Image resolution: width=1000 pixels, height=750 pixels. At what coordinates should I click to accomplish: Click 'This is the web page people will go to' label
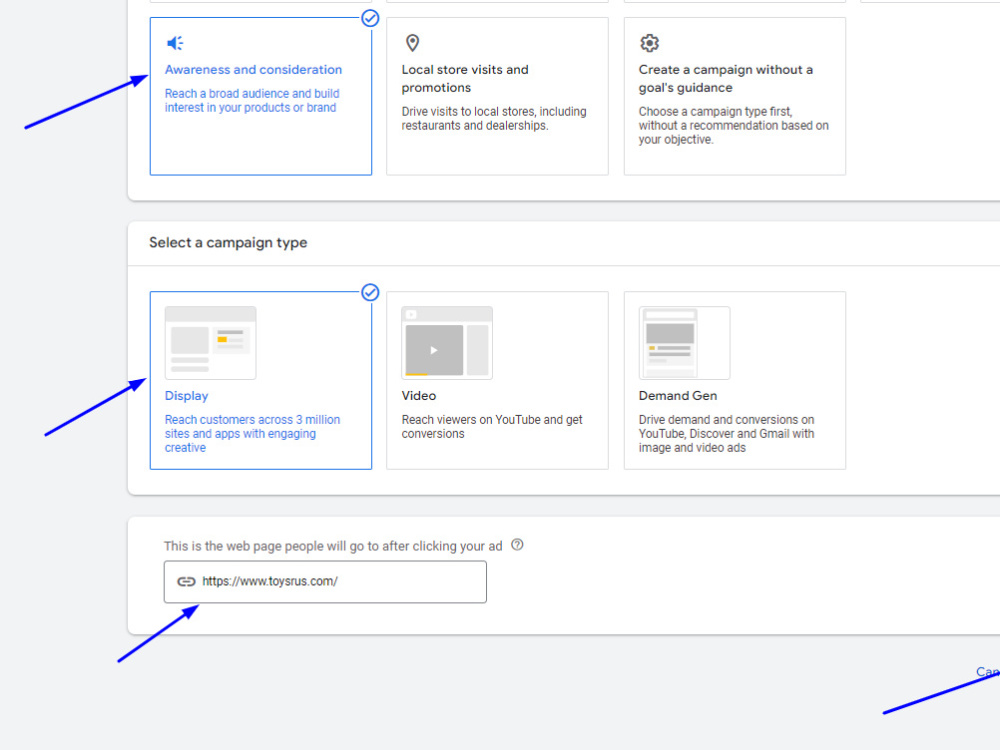tap(333, 546)
